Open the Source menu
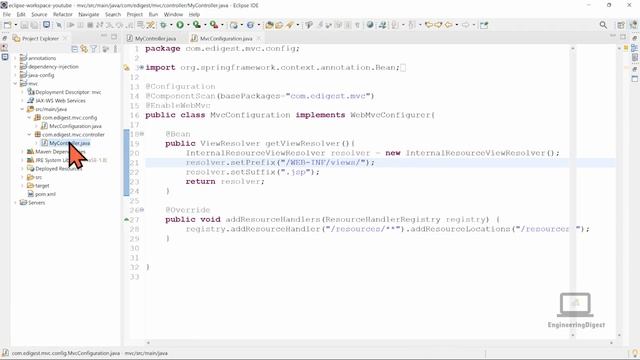This screenshot has width=640, height=360. coord(39,14)
